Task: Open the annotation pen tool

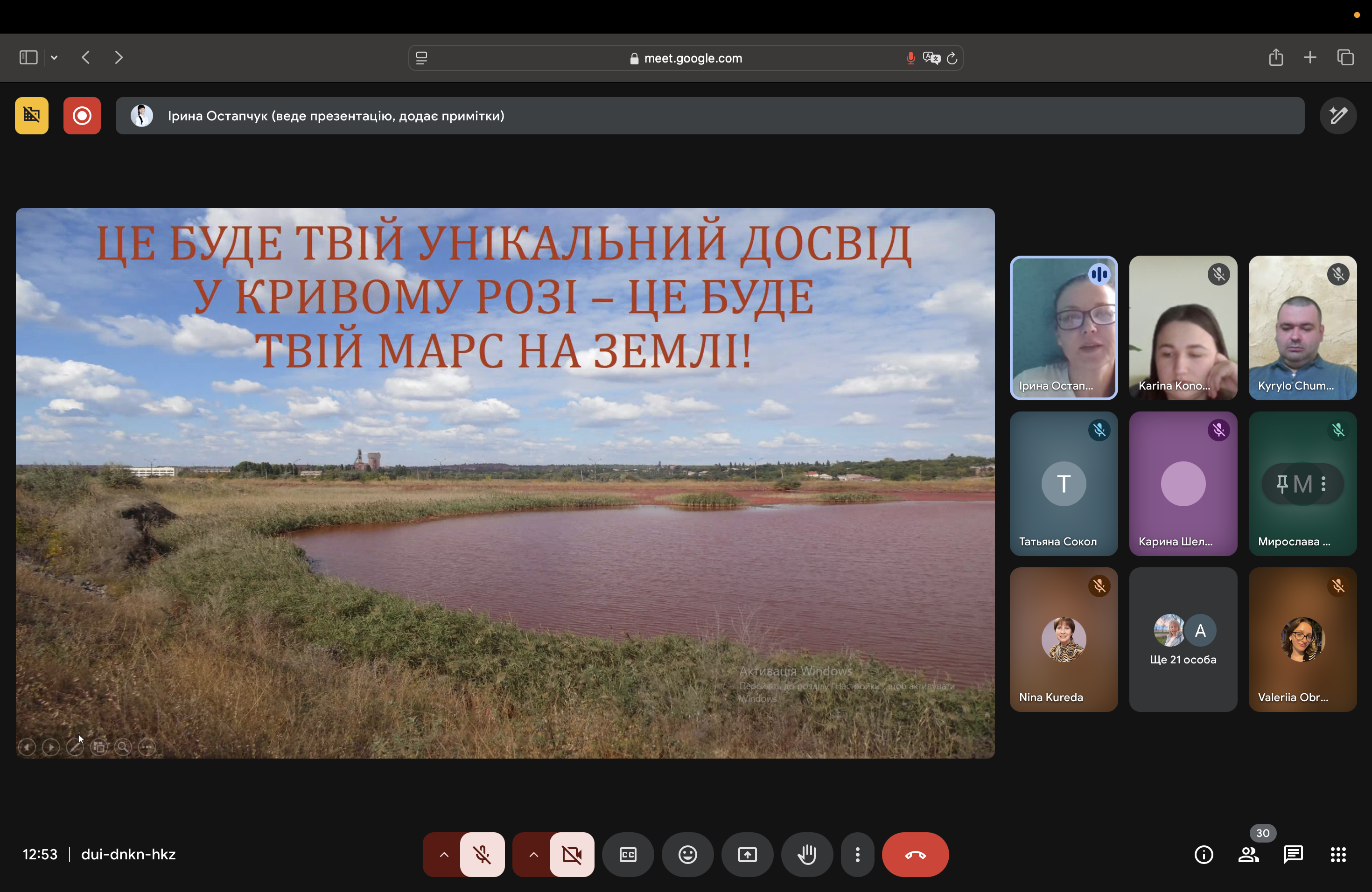Action: [x=1337, y=116]
